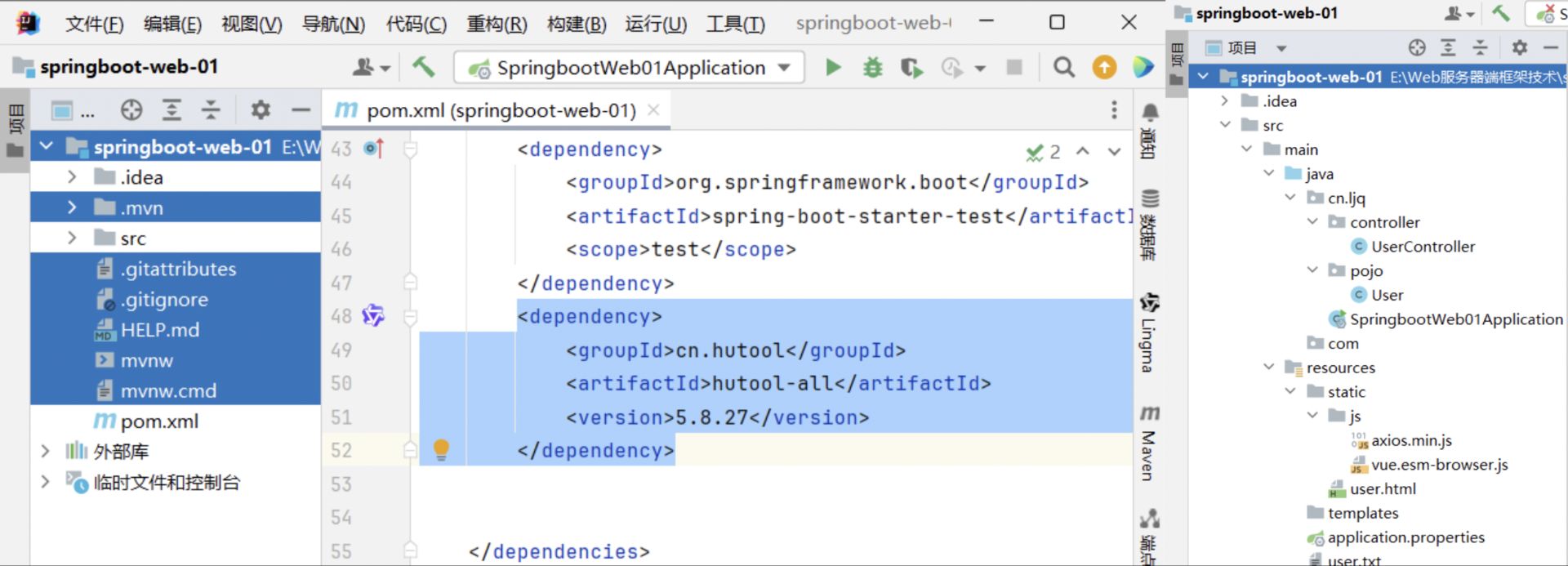1568x566 pixels.
Task: Open the 代码(C) menu
Action: (x=416, y=24)
